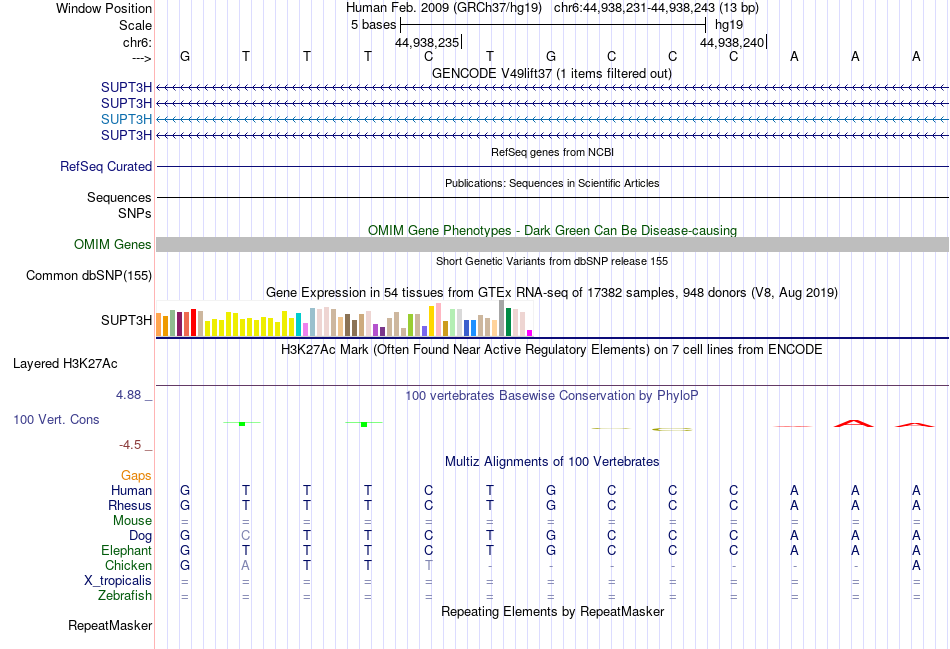
Task: Click the second green PhyloP conservation marker
Action: point(364,424)
